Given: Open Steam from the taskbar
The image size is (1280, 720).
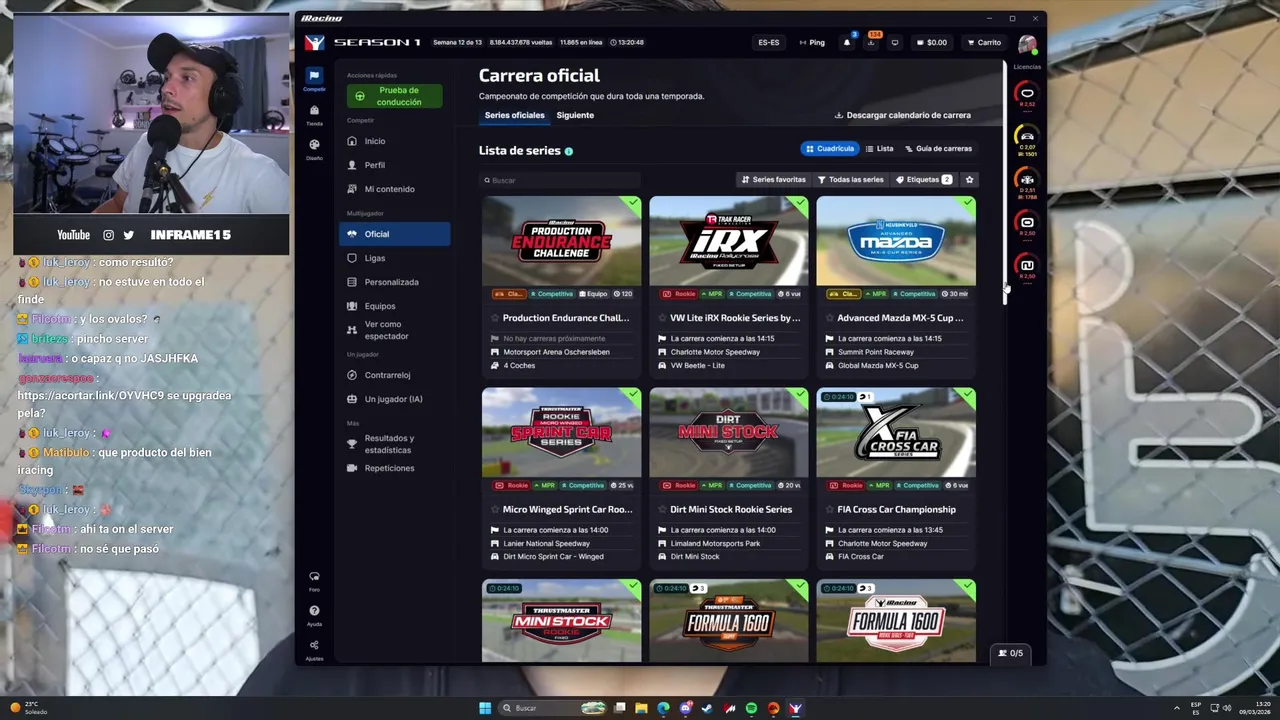Looking at the screenshot, I should (x=707, y=708).
